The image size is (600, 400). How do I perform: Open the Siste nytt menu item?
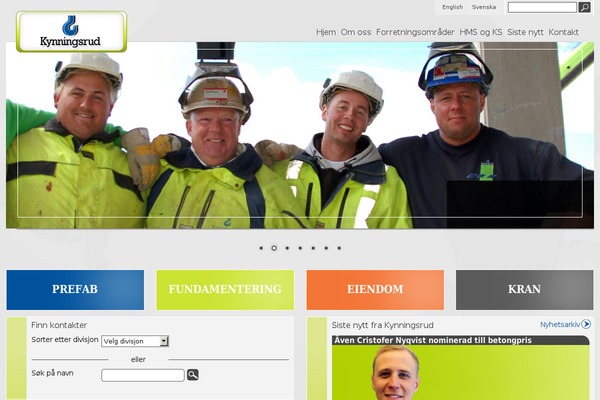coord(525,32)
